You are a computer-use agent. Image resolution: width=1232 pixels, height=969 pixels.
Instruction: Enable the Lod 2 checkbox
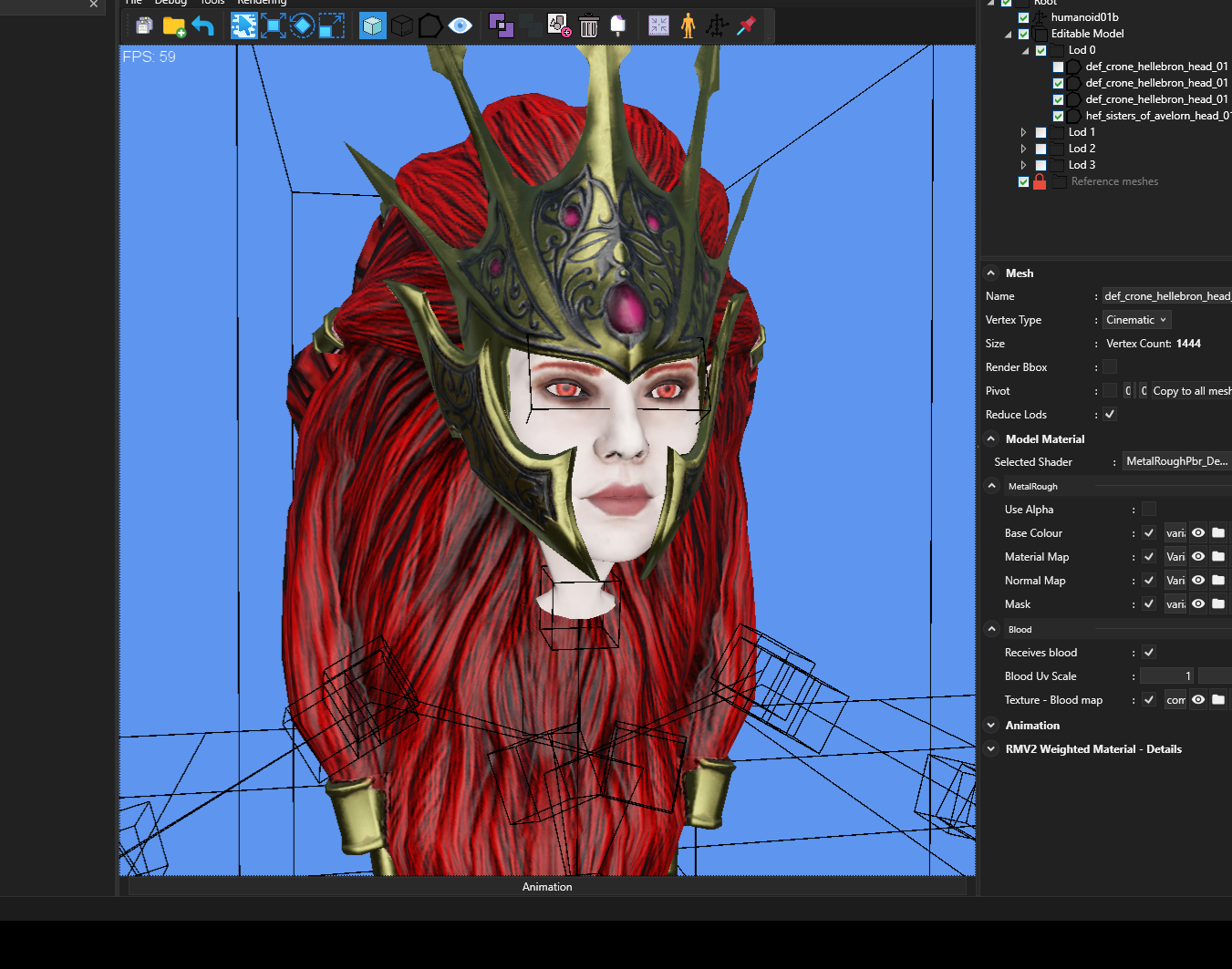click(x=1040, y=149)
